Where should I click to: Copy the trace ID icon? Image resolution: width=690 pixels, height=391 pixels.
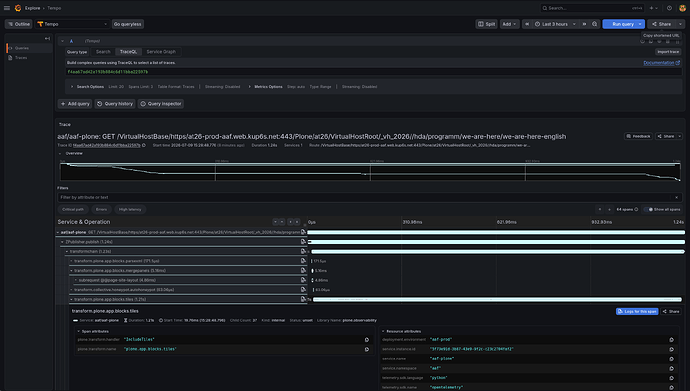tap(144, 145)
